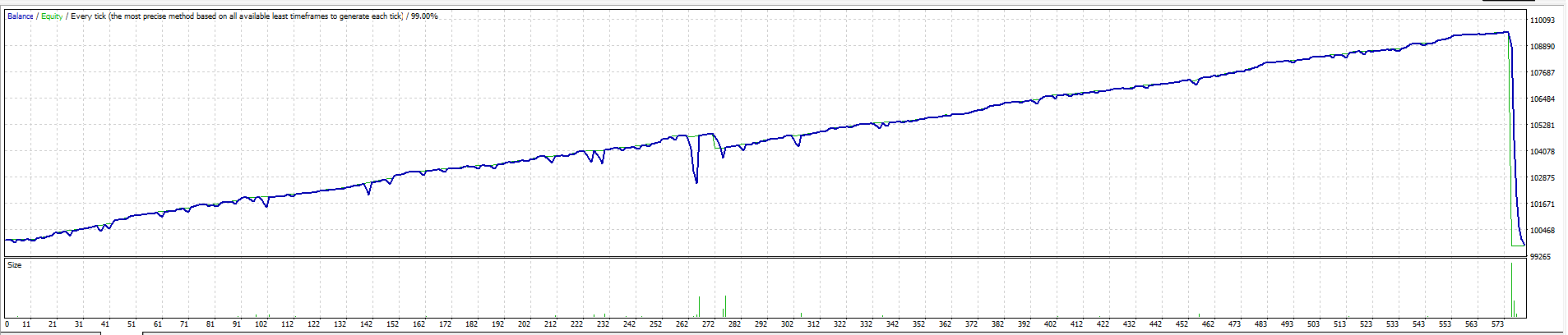Click the x-axis label 483
Viewport: 1568px width, 335px height.
coord(1261,324)
